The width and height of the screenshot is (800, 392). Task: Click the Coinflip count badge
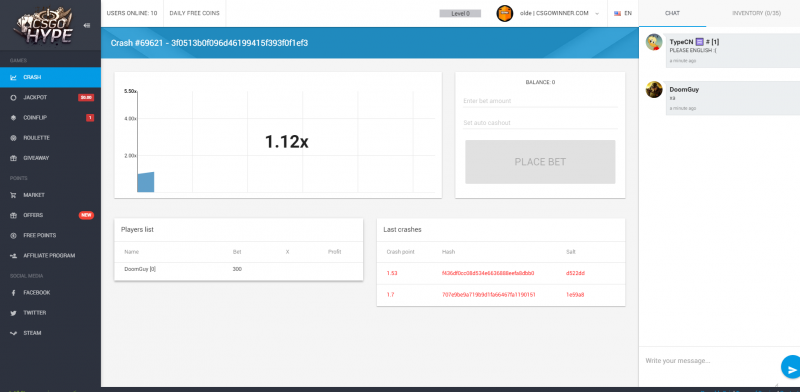90,118
